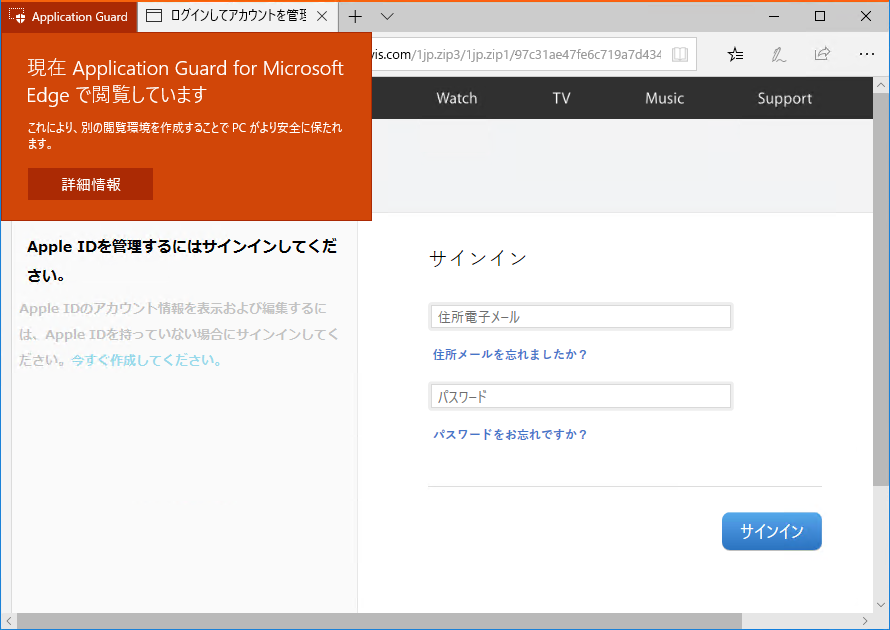Focus the パスワード input field
Viewport: 890px width, 630px height.
pyautogui.click(x=581, y=396)
